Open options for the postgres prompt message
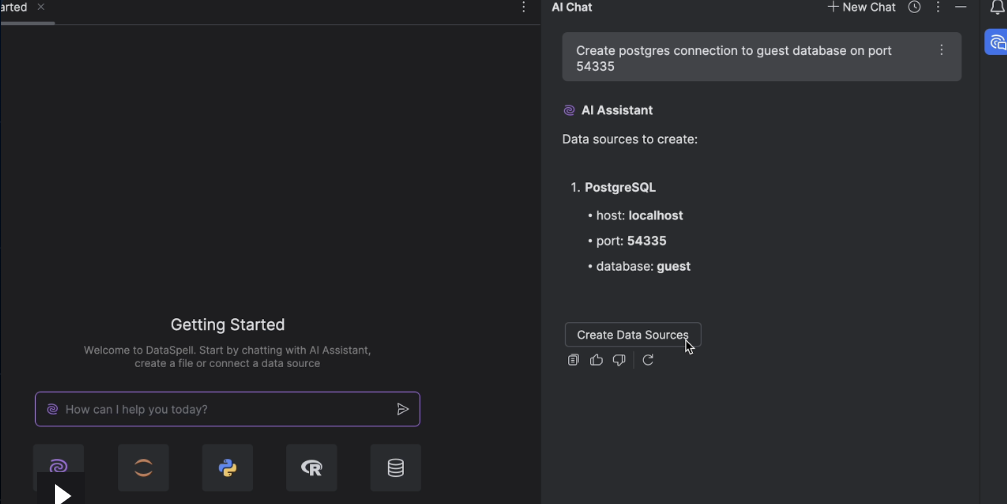 (x=941, y=50)
